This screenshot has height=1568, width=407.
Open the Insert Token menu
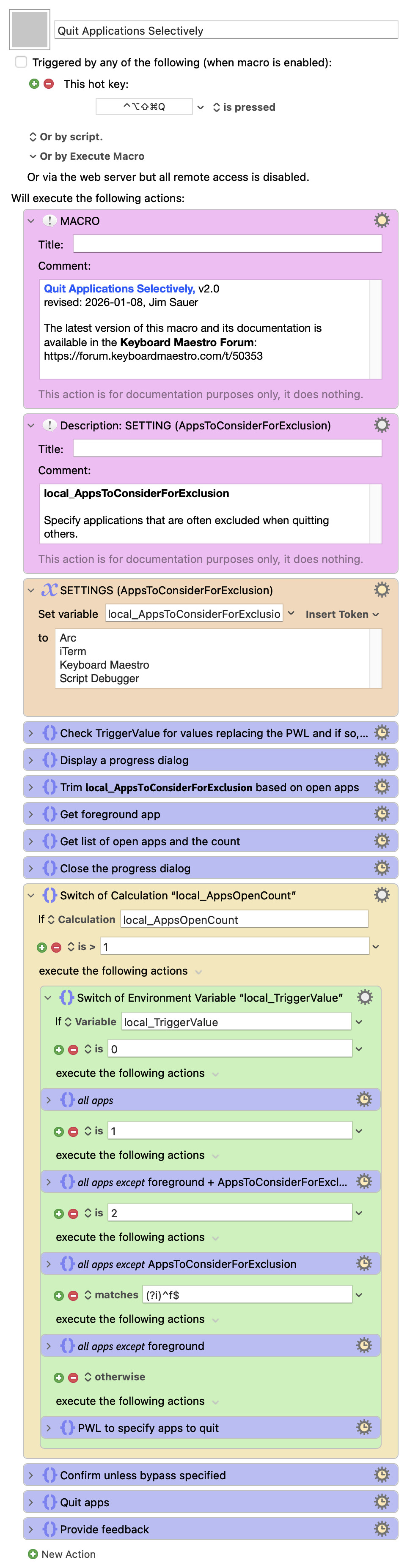coord(342,614)
